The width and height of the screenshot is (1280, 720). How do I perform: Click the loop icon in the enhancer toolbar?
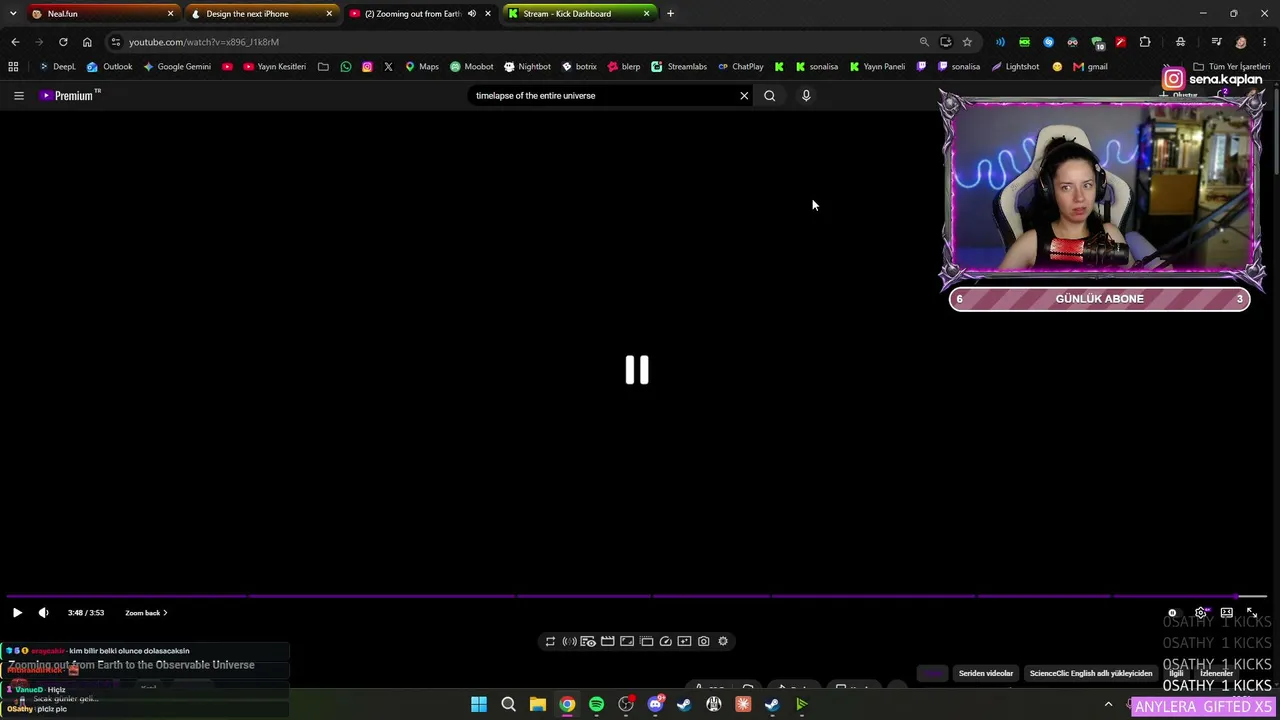(x=550, y=642)
